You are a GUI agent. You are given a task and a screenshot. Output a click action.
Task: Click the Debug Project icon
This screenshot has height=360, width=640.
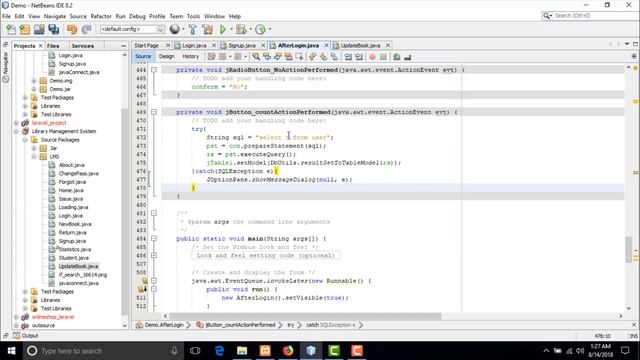(x=241, y=29)
